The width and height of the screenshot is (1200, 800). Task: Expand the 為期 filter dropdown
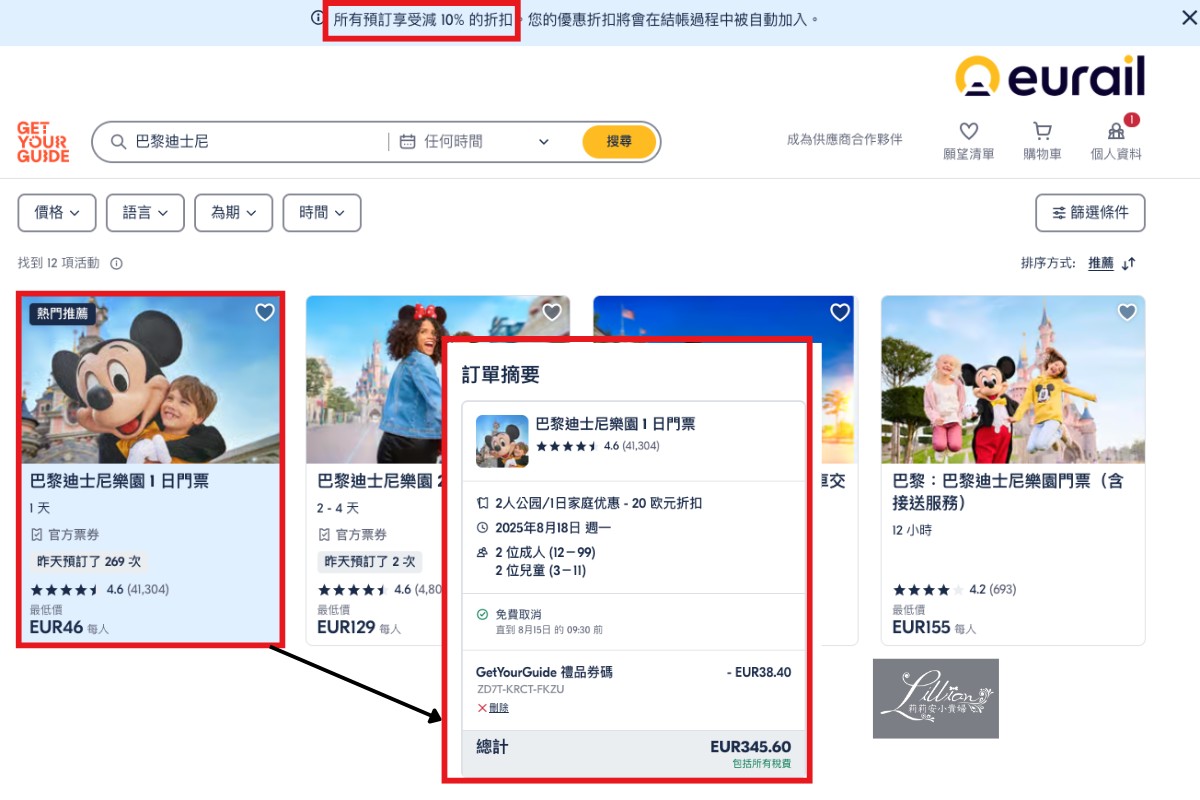pos(233,213)
